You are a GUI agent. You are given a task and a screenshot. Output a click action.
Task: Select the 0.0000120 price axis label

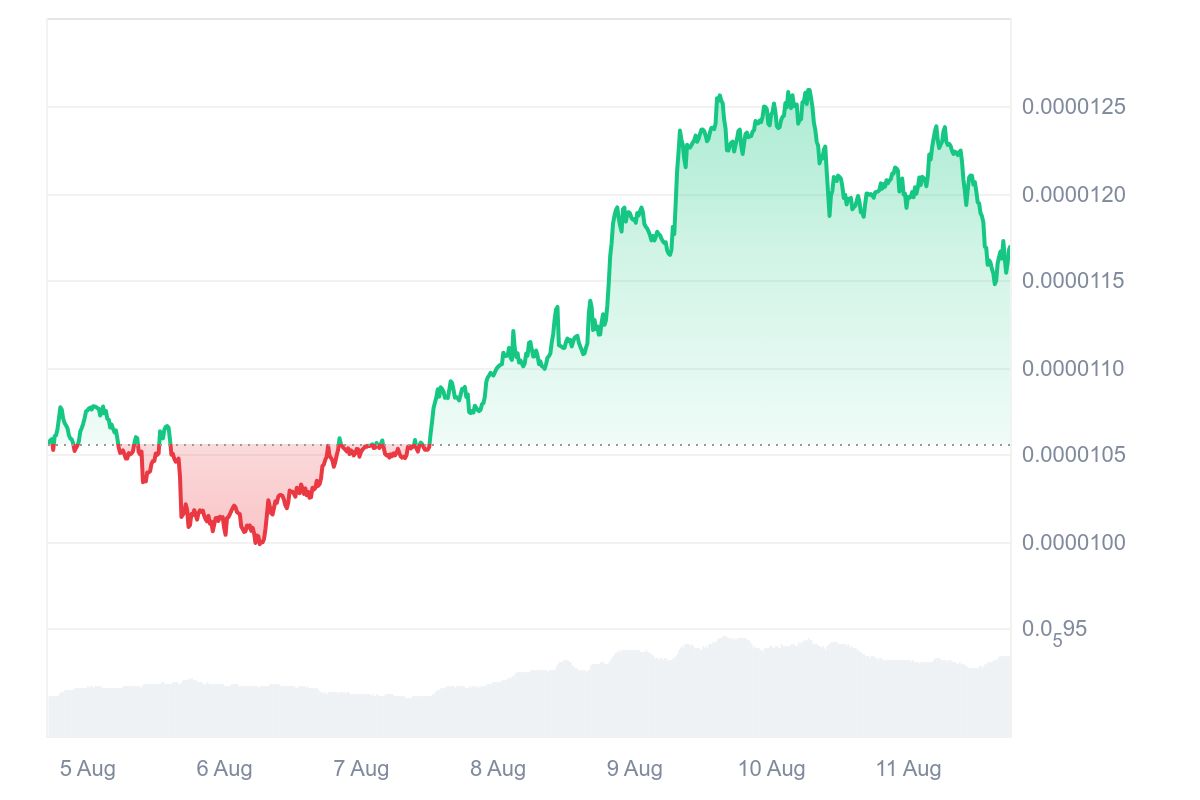point(1073,194)
